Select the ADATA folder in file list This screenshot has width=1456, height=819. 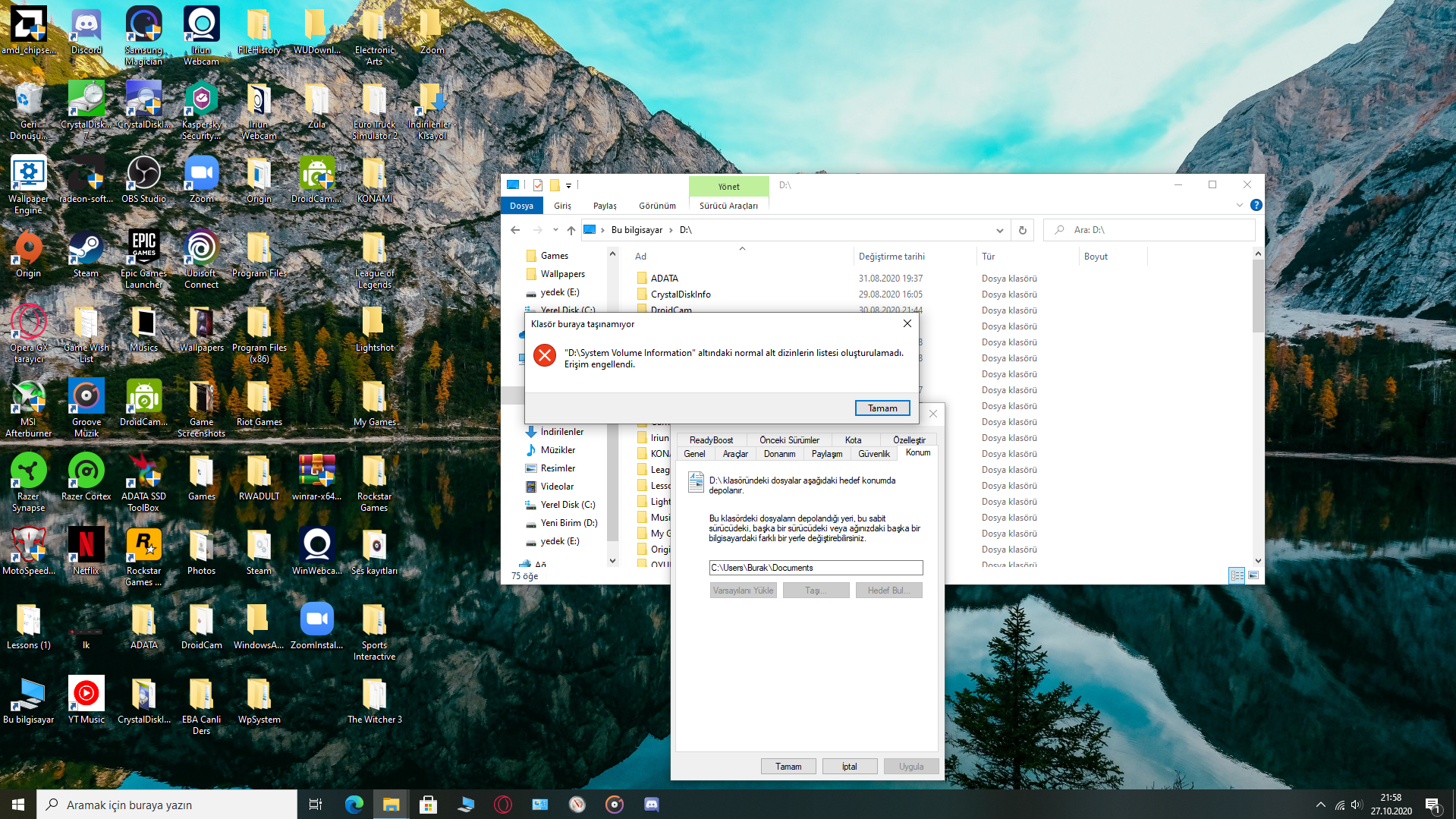click(x=664, y=279)
